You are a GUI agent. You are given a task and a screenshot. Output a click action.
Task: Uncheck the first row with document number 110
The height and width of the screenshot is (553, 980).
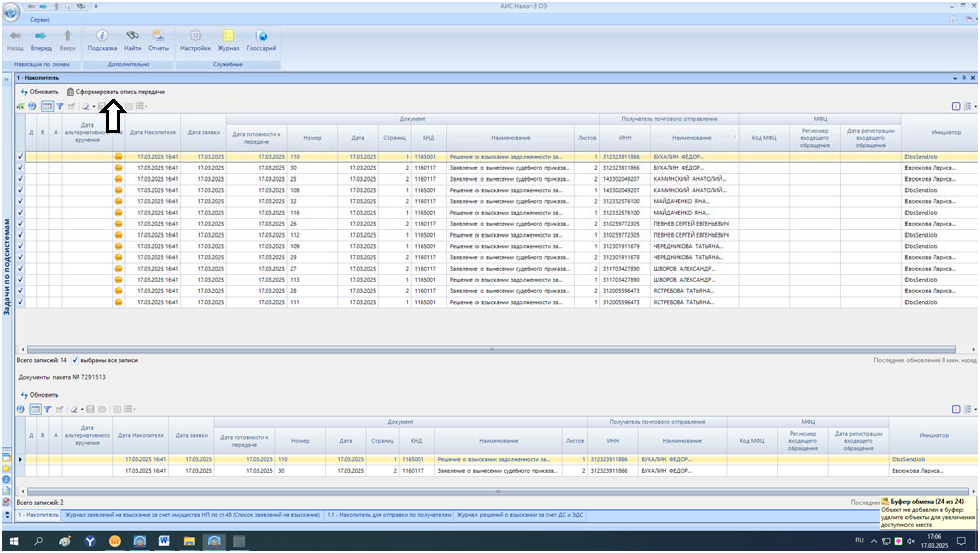21,157
